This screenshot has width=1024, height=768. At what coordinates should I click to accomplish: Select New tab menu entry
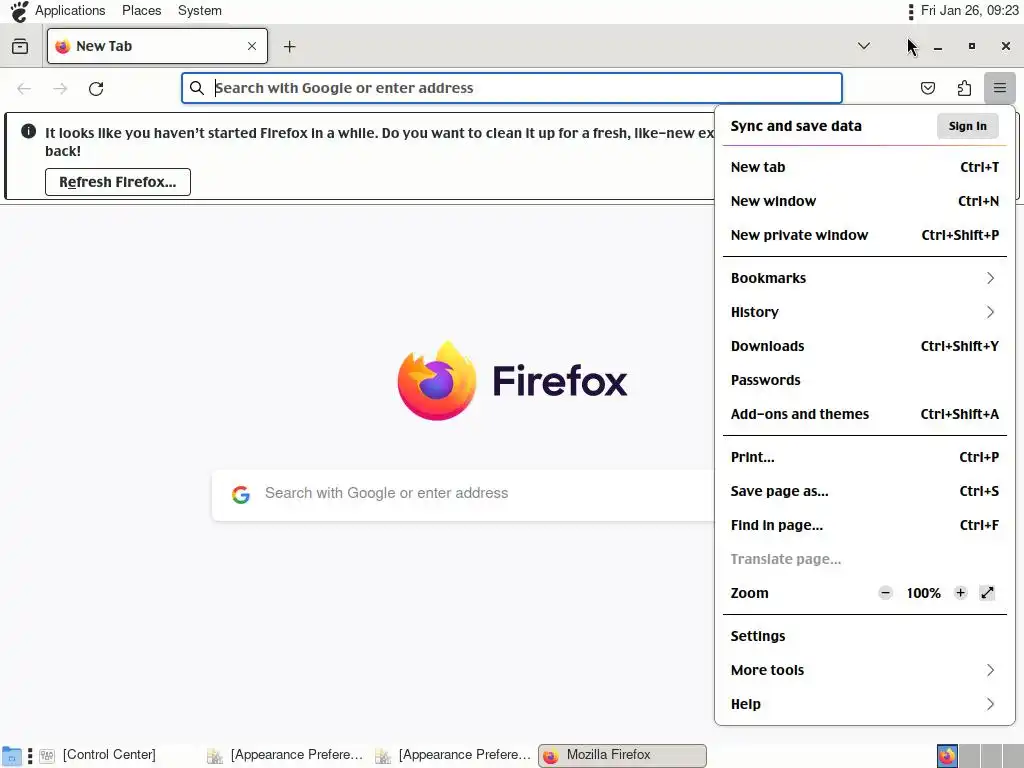point(865,167)
